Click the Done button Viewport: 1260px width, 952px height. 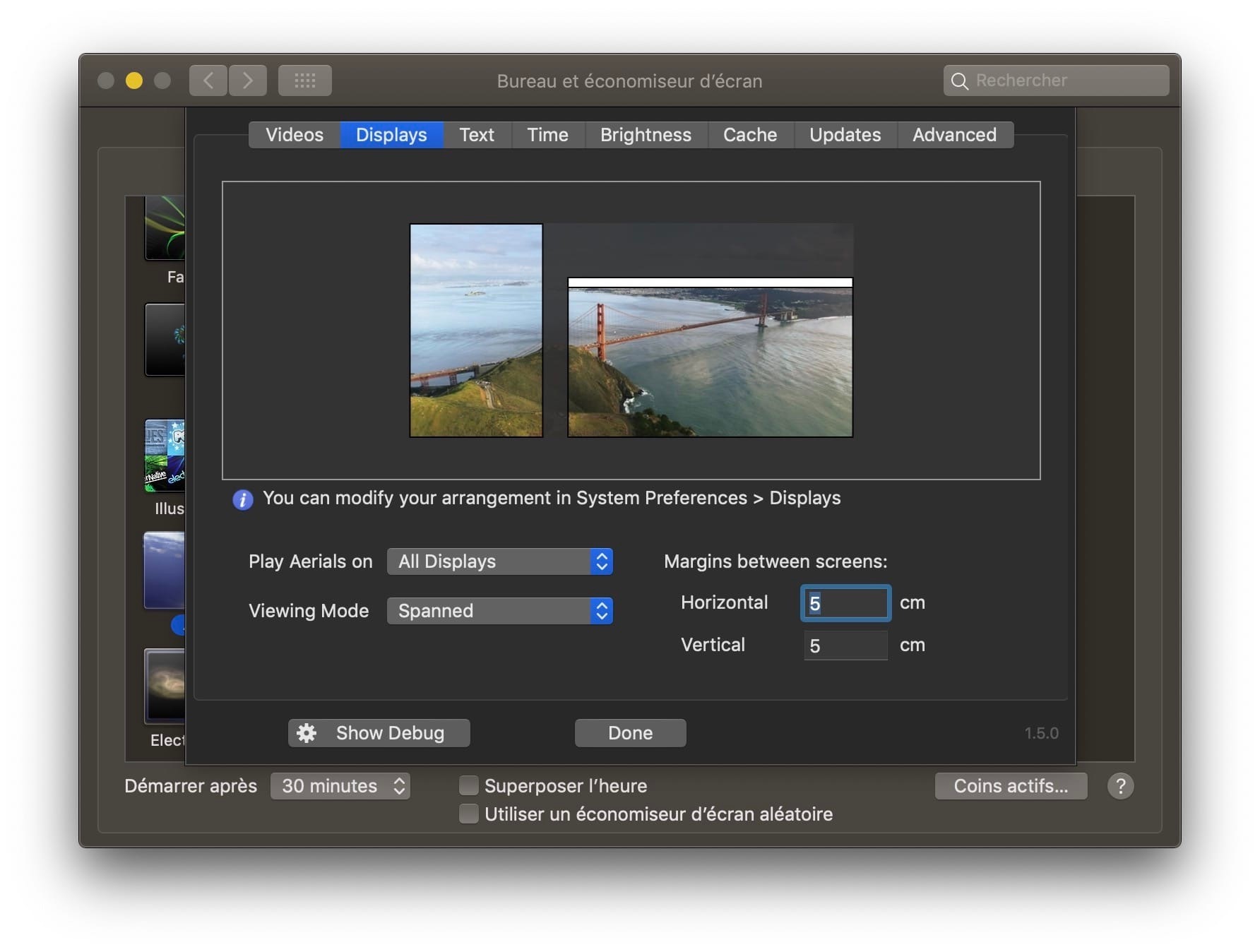[x=631, y=733]
